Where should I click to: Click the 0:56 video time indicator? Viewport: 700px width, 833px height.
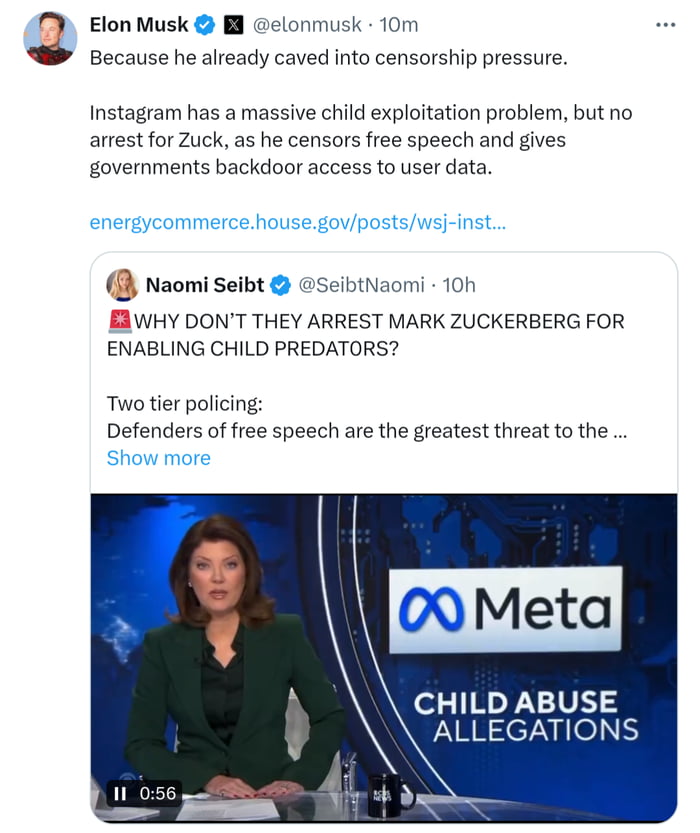(157, 793)
